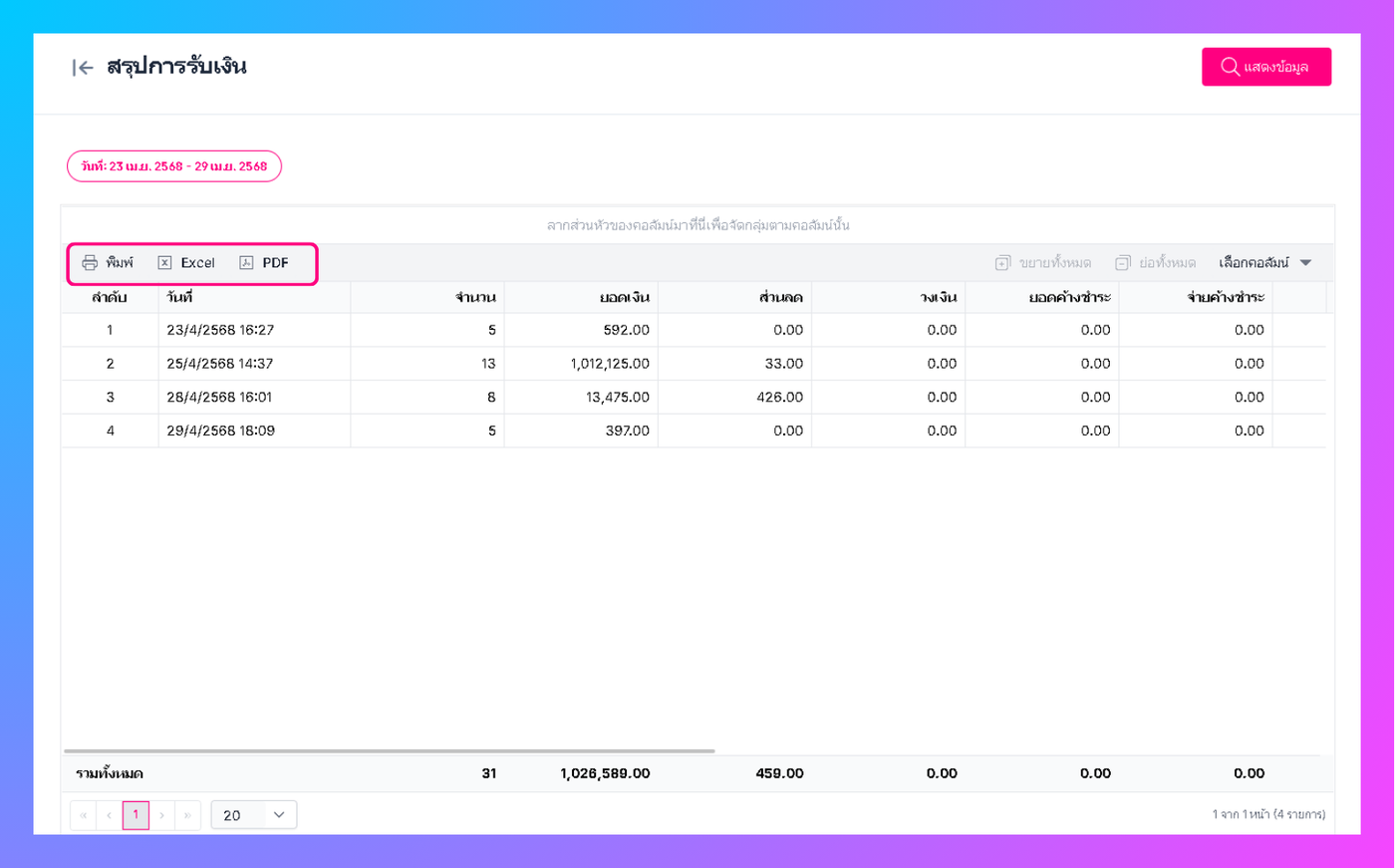Click the printer icon to print the report
This screenshot has height=868, width=1395.
[x=90, y=263]
